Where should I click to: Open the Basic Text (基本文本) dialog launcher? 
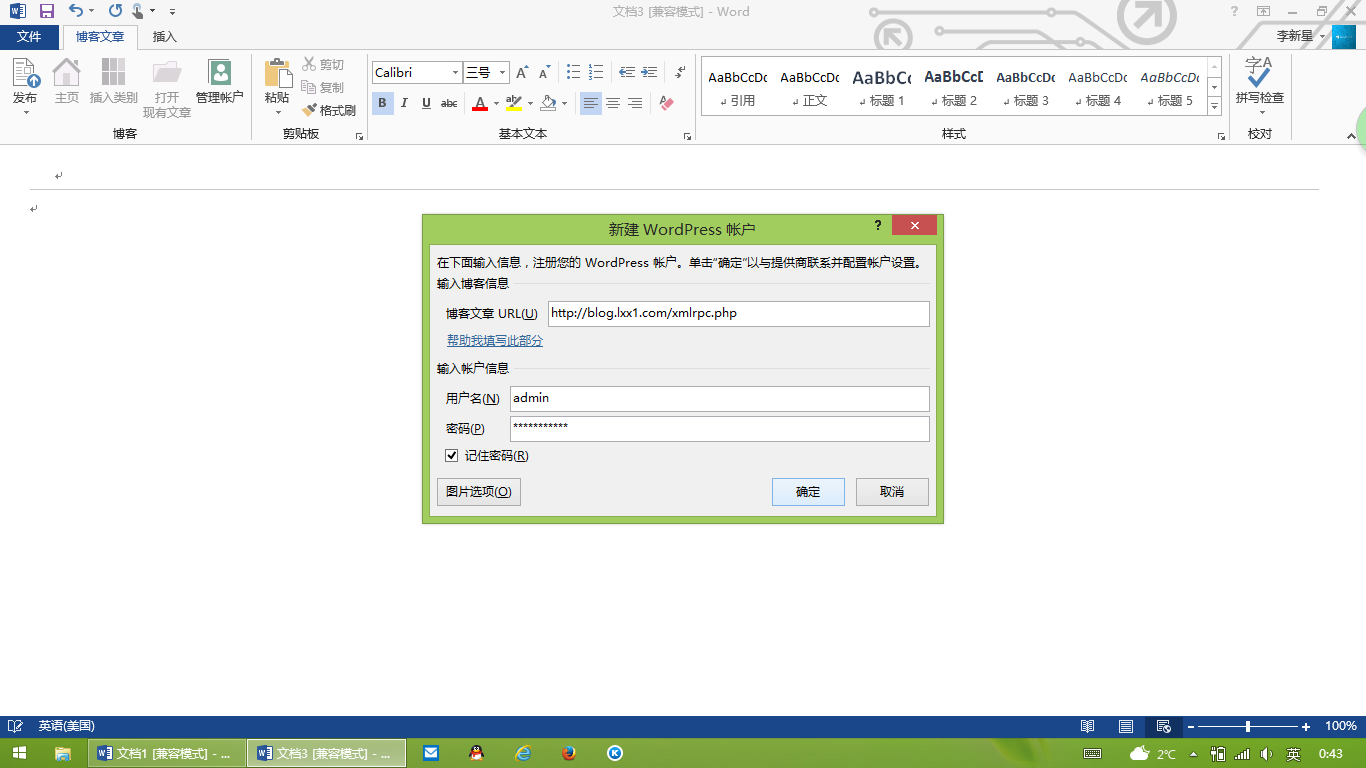(x=687, y=136)
